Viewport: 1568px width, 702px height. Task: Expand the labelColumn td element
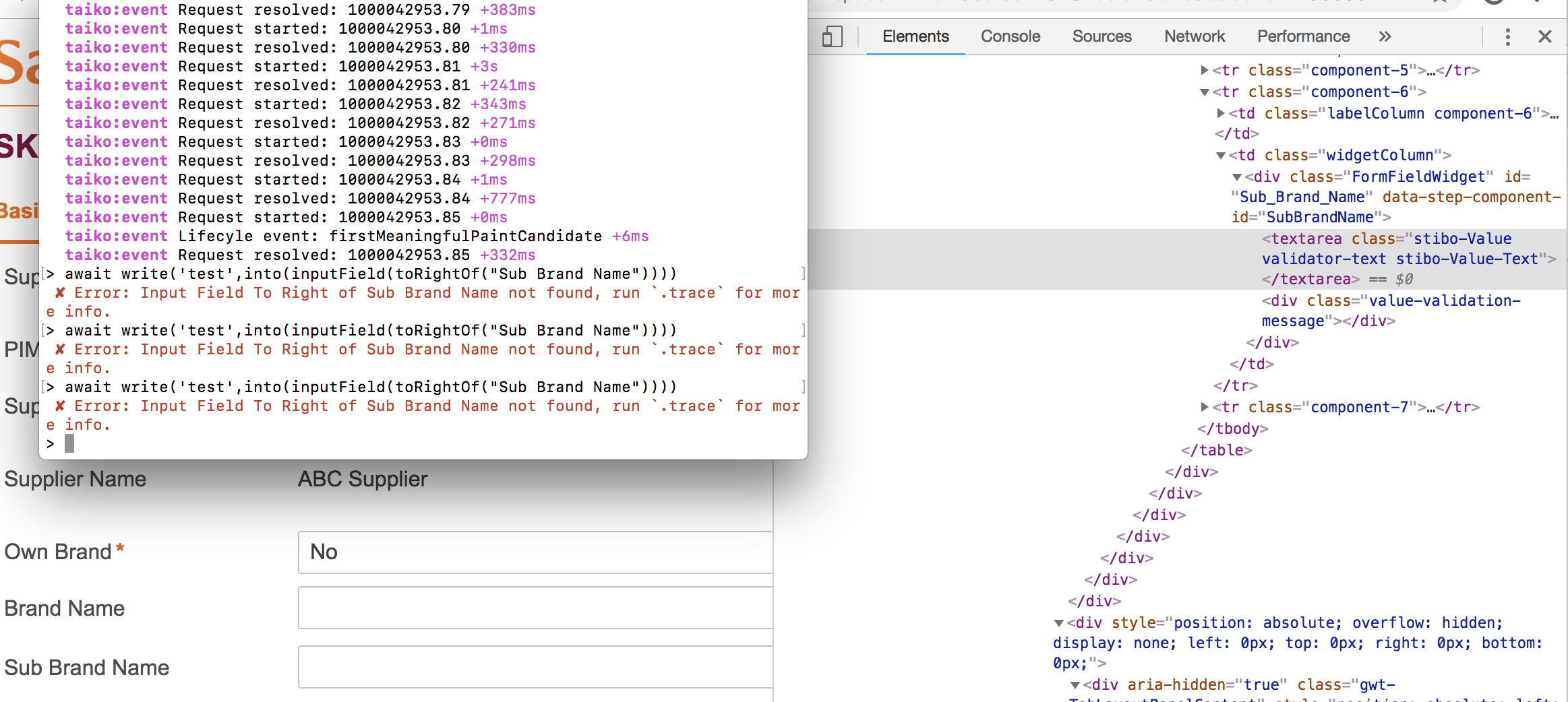(x=1222, y=113)
